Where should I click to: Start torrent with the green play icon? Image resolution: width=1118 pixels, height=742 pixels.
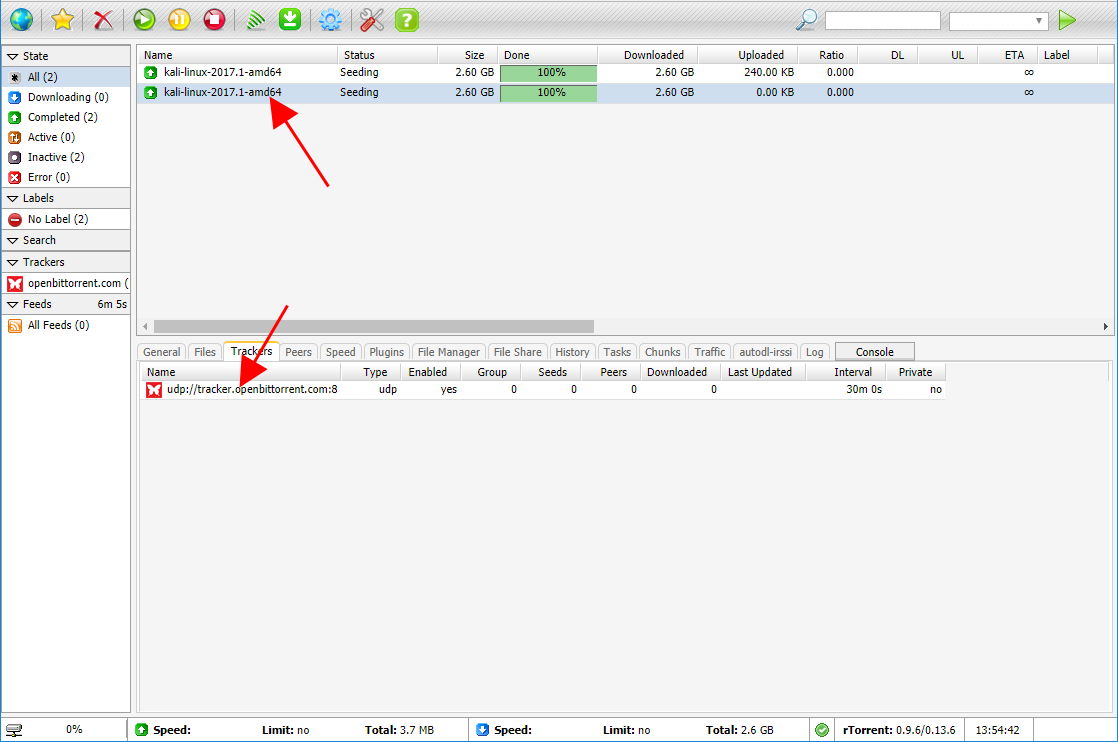pos(144,19)
